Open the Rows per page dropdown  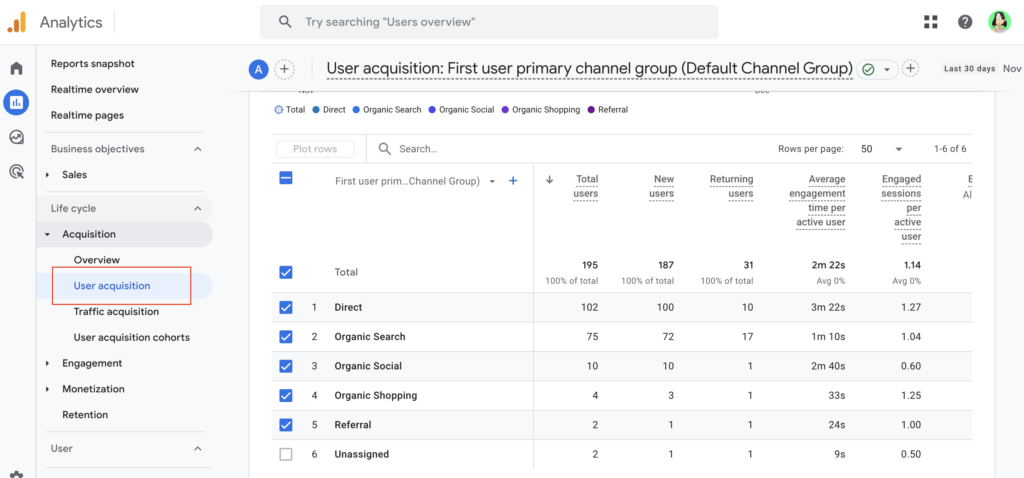tap(881, 149)
